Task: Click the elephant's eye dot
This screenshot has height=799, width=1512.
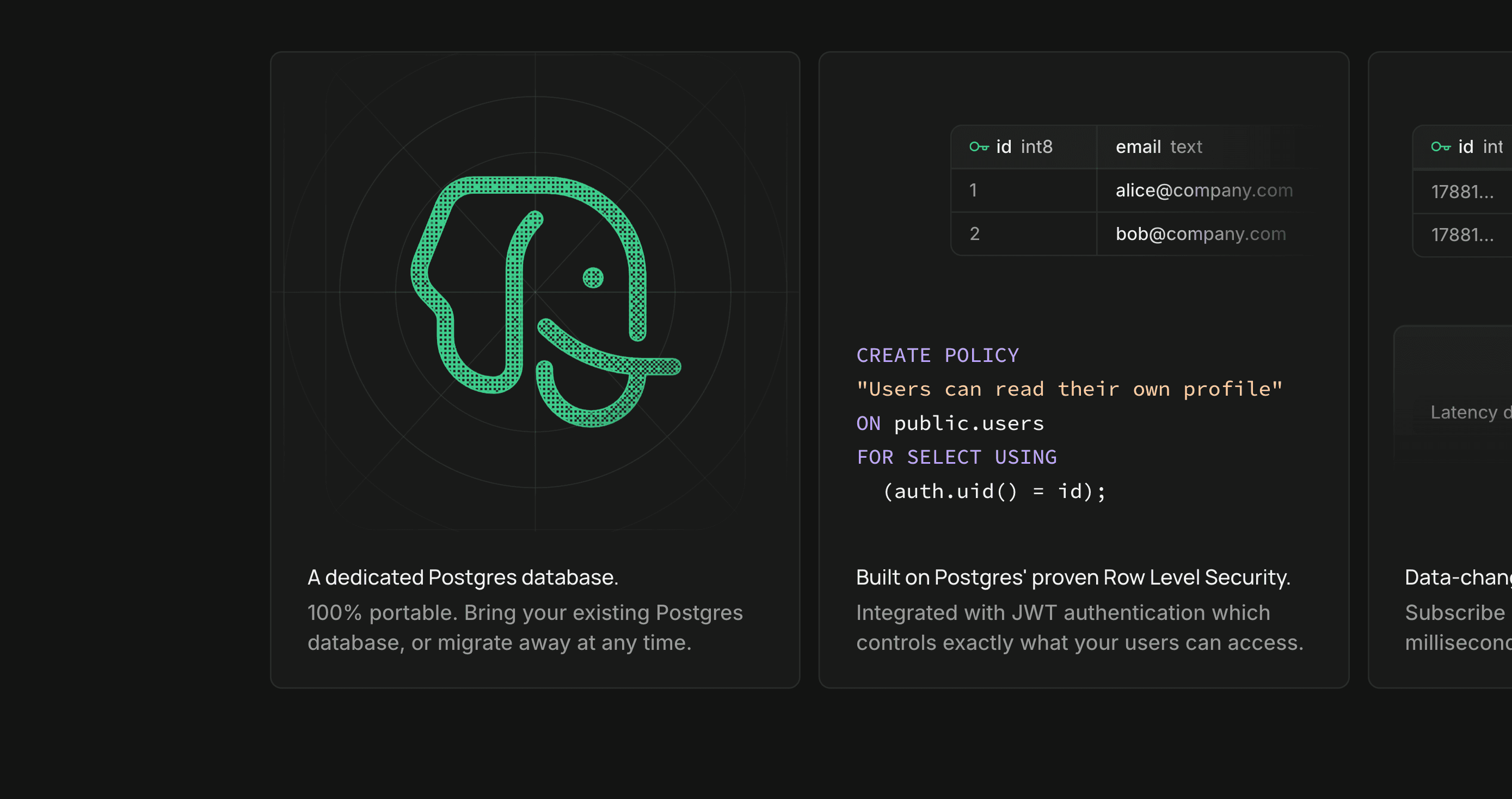Action: [x=593, y=278]
